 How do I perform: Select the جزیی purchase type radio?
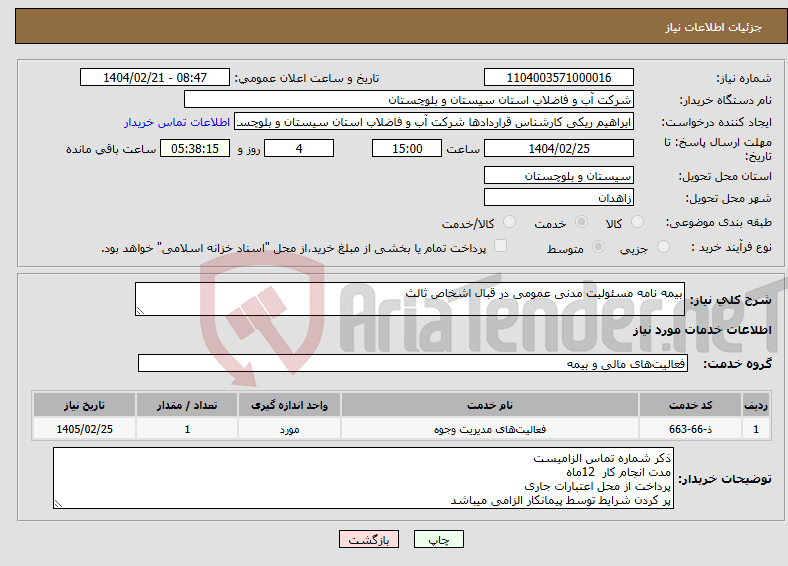coord(663,246)
